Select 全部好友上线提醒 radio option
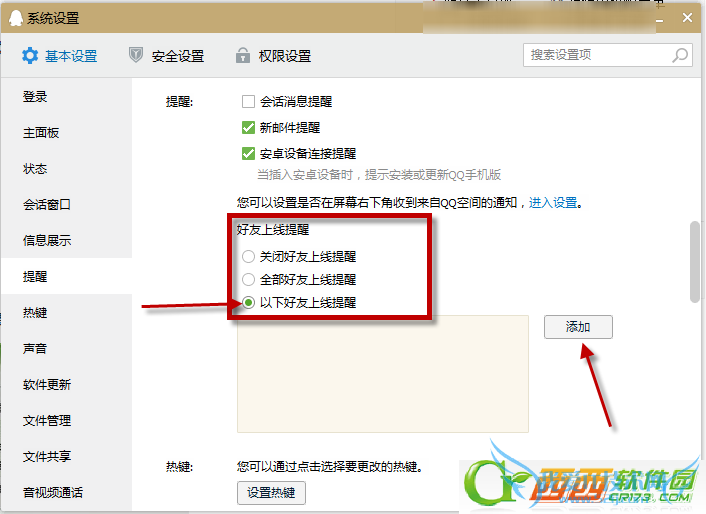This screenshot has height=514, width=706. pyautogui.click(x=249, y=280)
